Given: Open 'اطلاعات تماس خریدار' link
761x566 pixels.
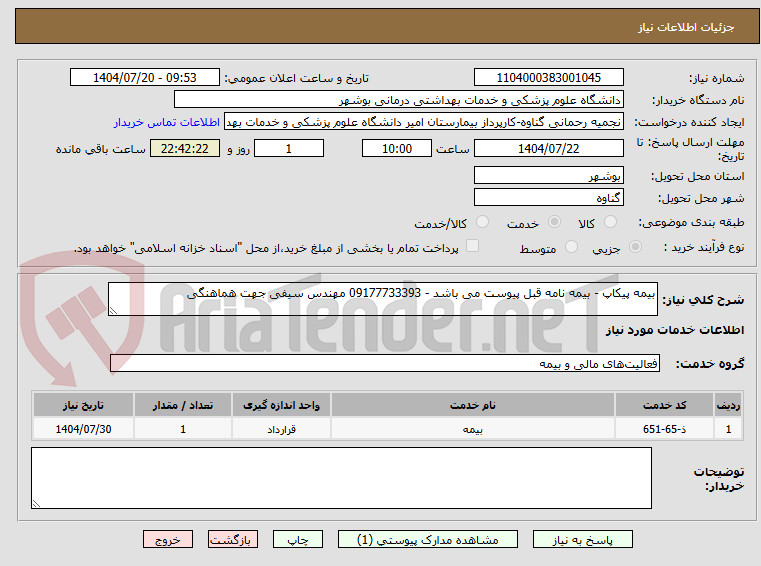Looking at the screenshot, I should coord(167,122).
